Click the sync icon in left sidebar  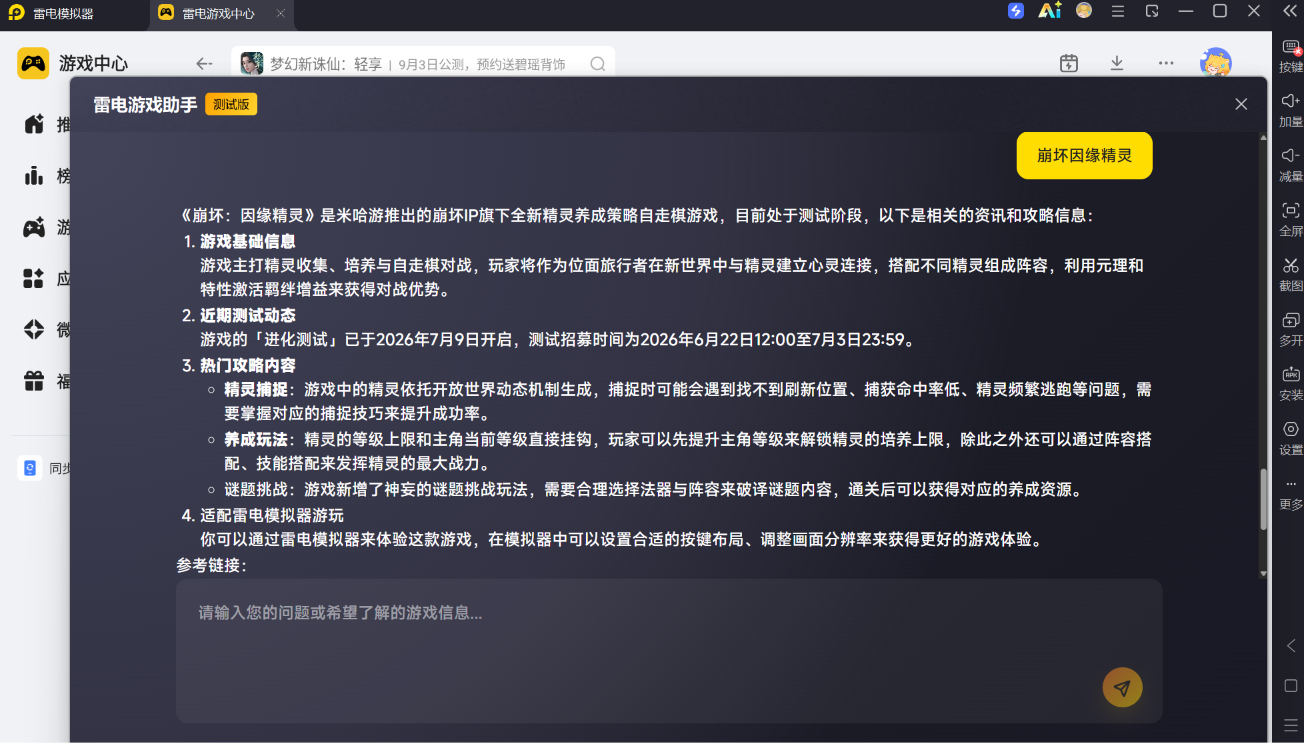(30, 468)
